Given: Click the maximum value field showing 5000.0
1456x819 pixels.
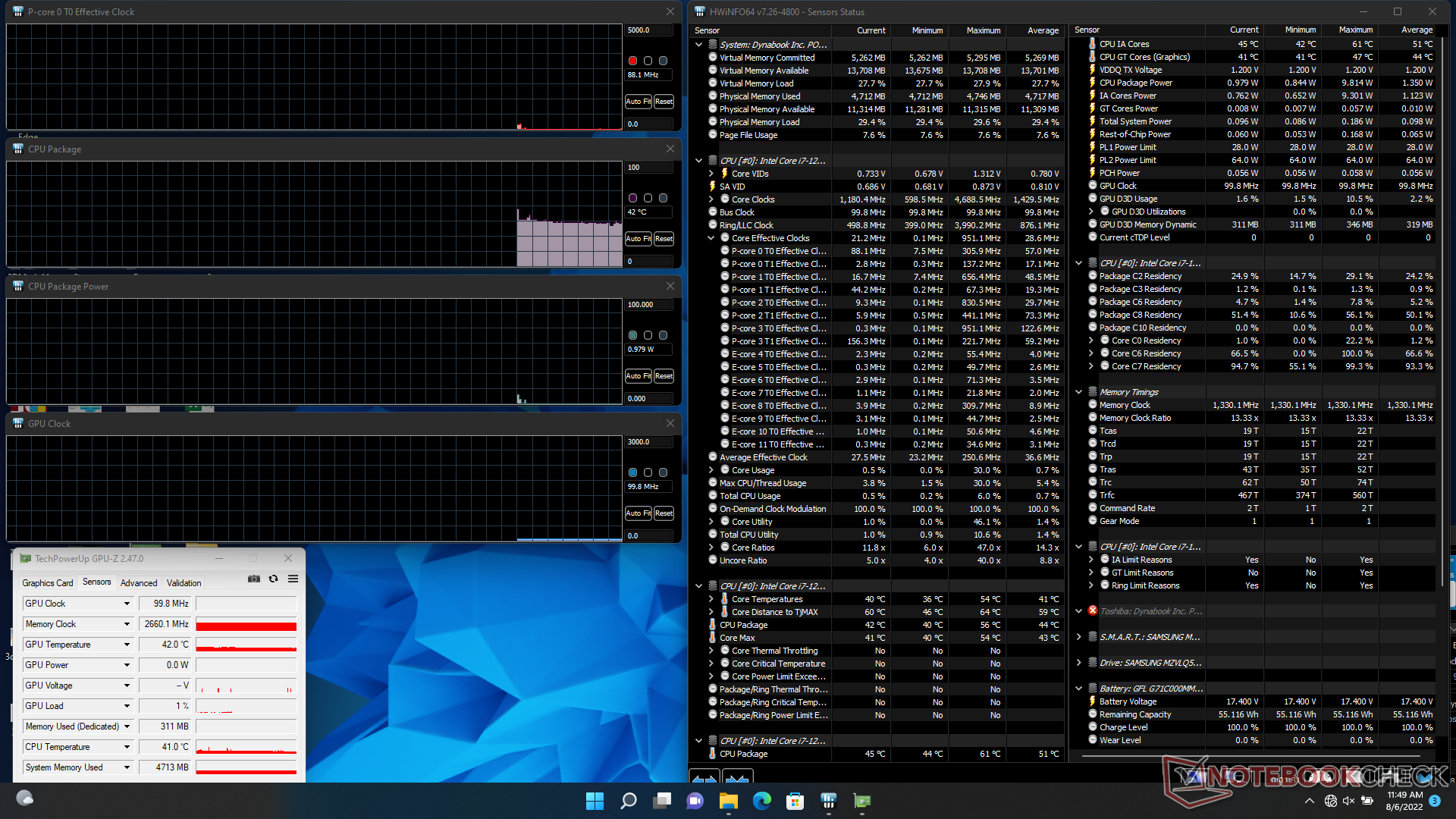Looking at the screenshot, I should tap(648, 30).
